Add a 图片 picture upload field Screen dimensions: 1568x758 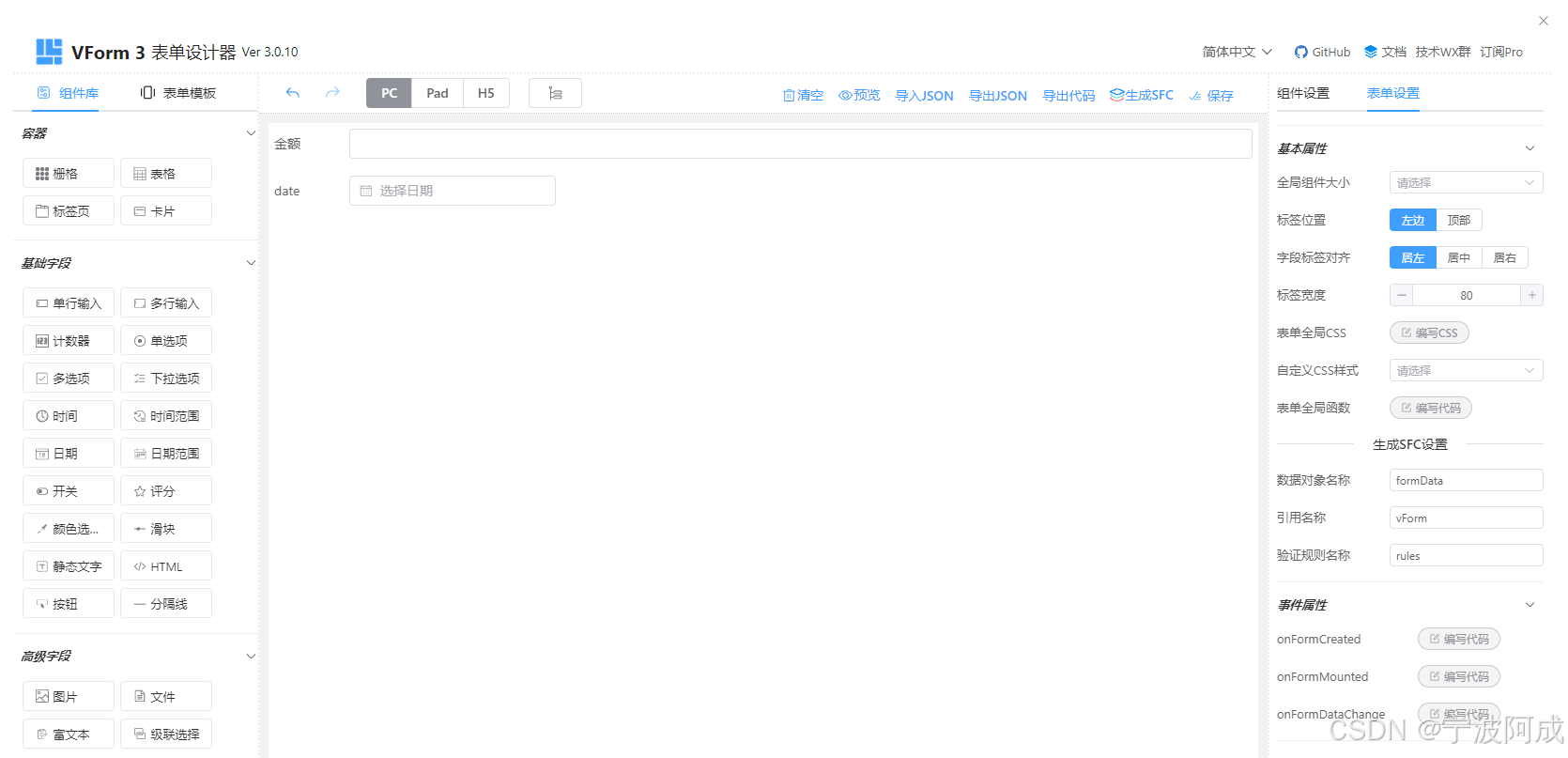coord(69,696)
